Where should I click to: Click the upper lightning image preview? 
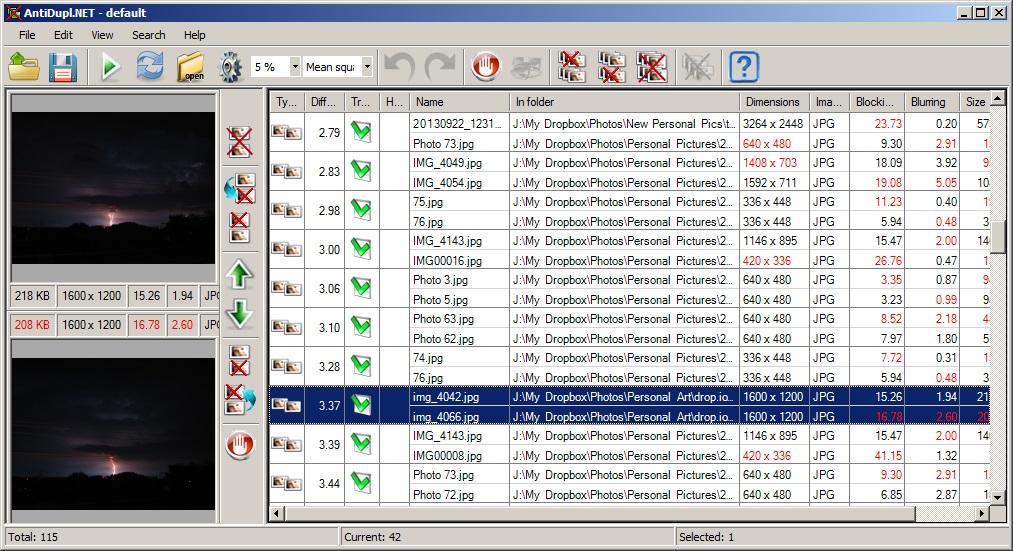(x=113, y=189)
